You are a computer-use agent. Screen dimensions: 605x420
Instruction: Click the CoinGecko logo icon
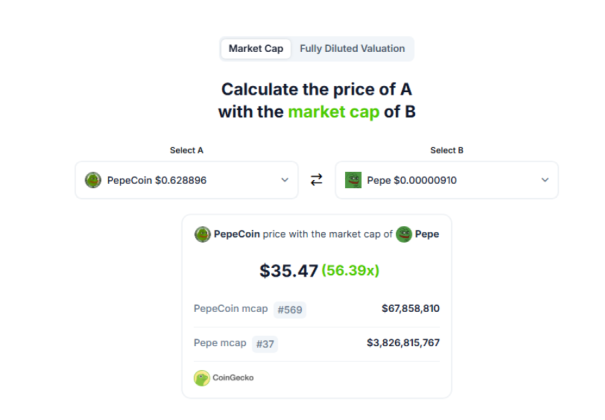click(x=202, y=378)
